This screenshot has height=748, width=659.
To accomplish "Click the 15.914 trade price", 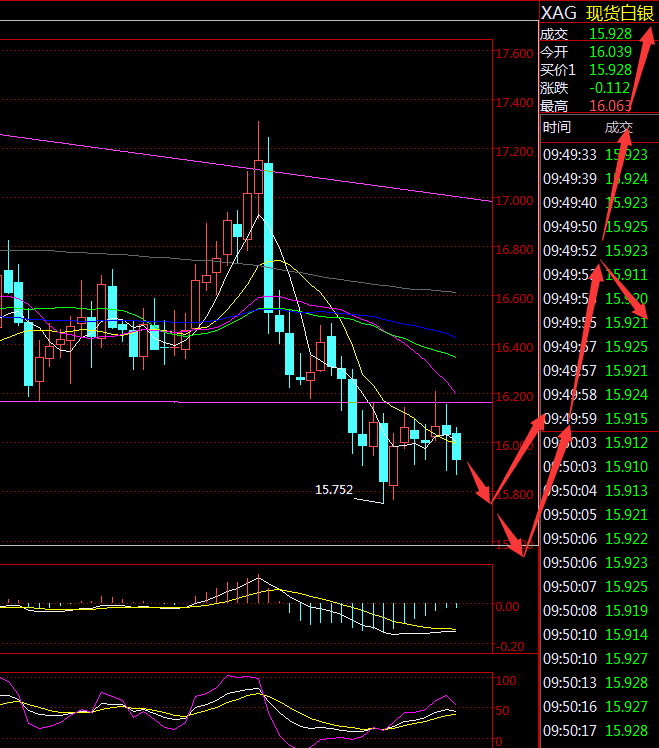I will click(627, 634).
